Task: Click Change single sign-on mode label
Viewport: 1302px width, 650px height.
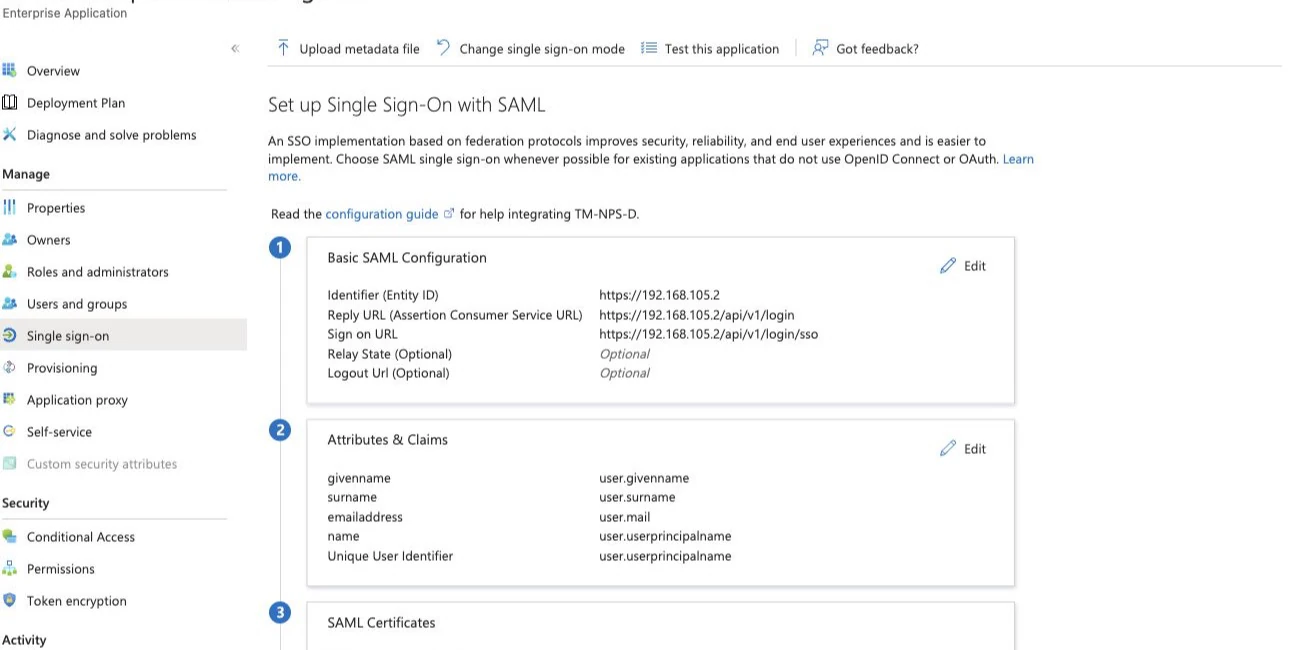Action: coord(542,49)
